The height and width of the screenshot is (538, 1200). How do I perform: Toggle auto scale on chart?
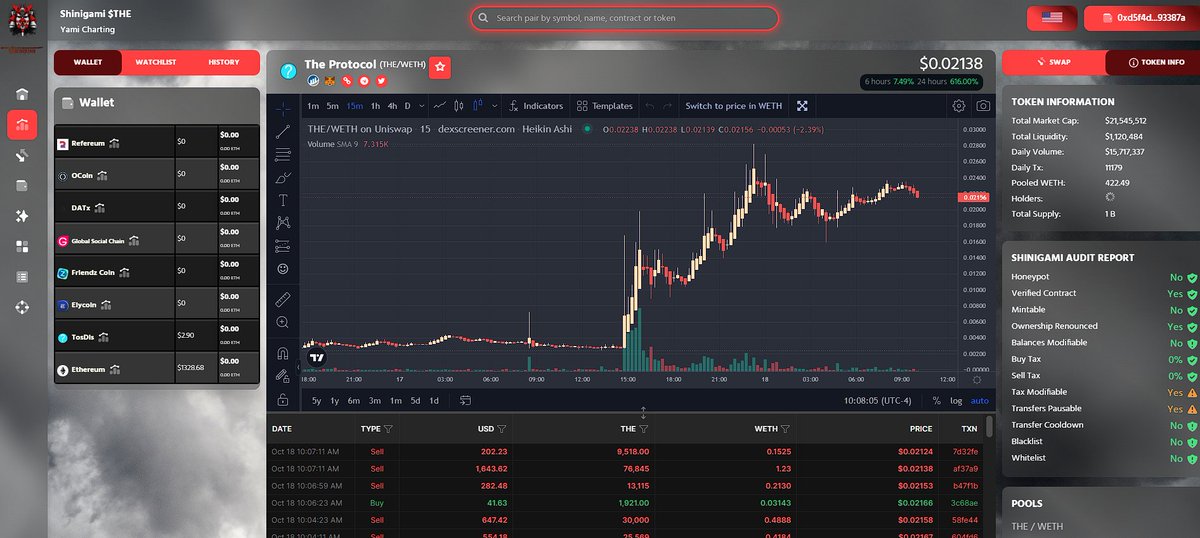point(979,401)
